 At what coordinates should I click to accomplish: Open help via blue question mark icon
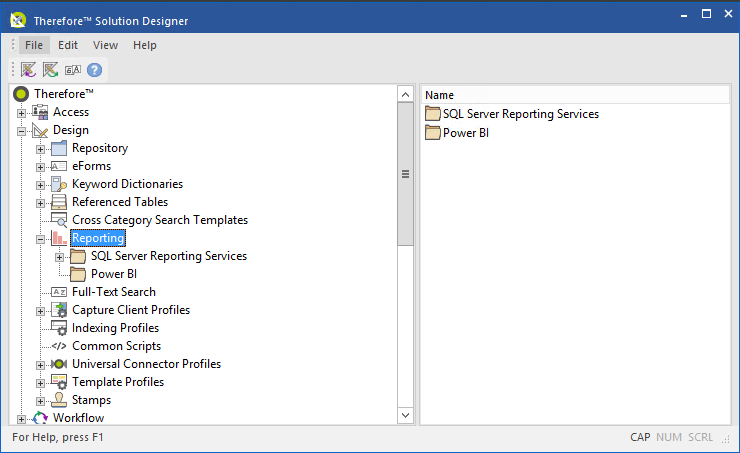94,70
